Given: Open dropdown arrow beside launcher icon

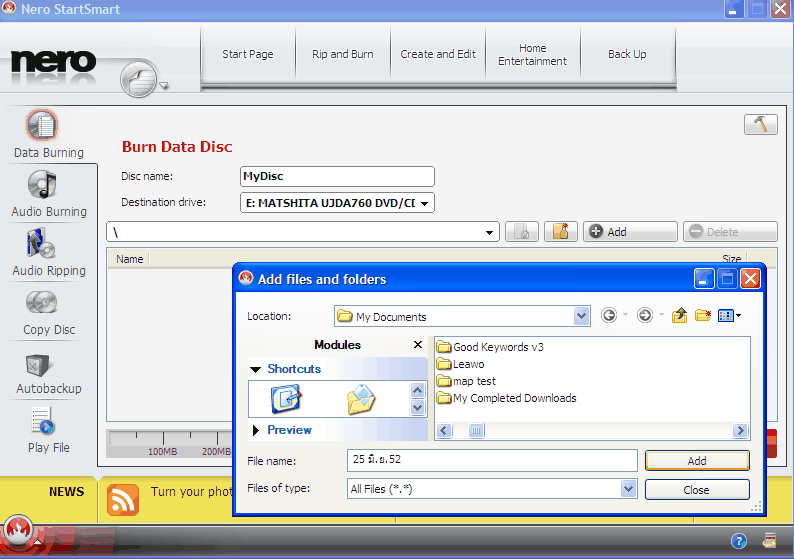Looking at the screenshot, I should click(164, 86).
